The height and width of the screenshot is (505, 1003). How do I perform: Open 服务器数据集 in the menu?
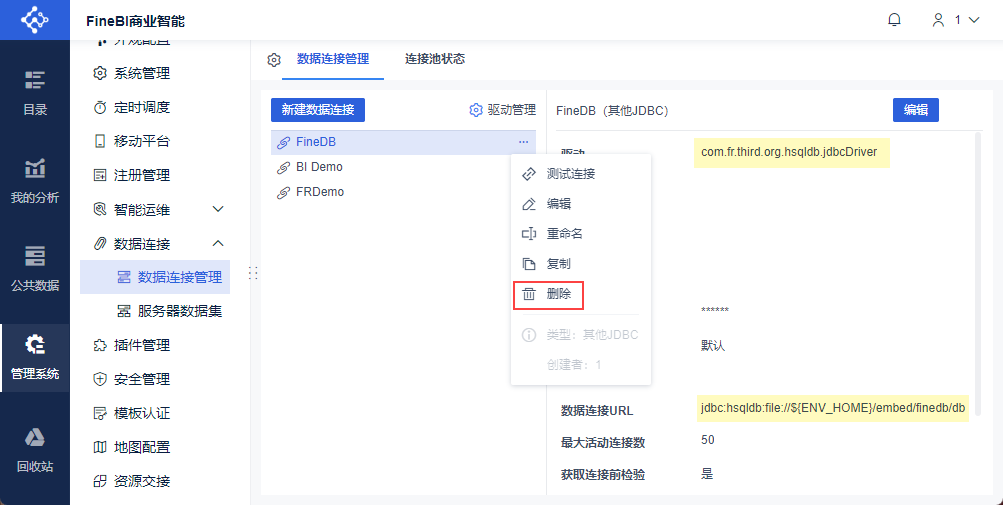[179, 311]
